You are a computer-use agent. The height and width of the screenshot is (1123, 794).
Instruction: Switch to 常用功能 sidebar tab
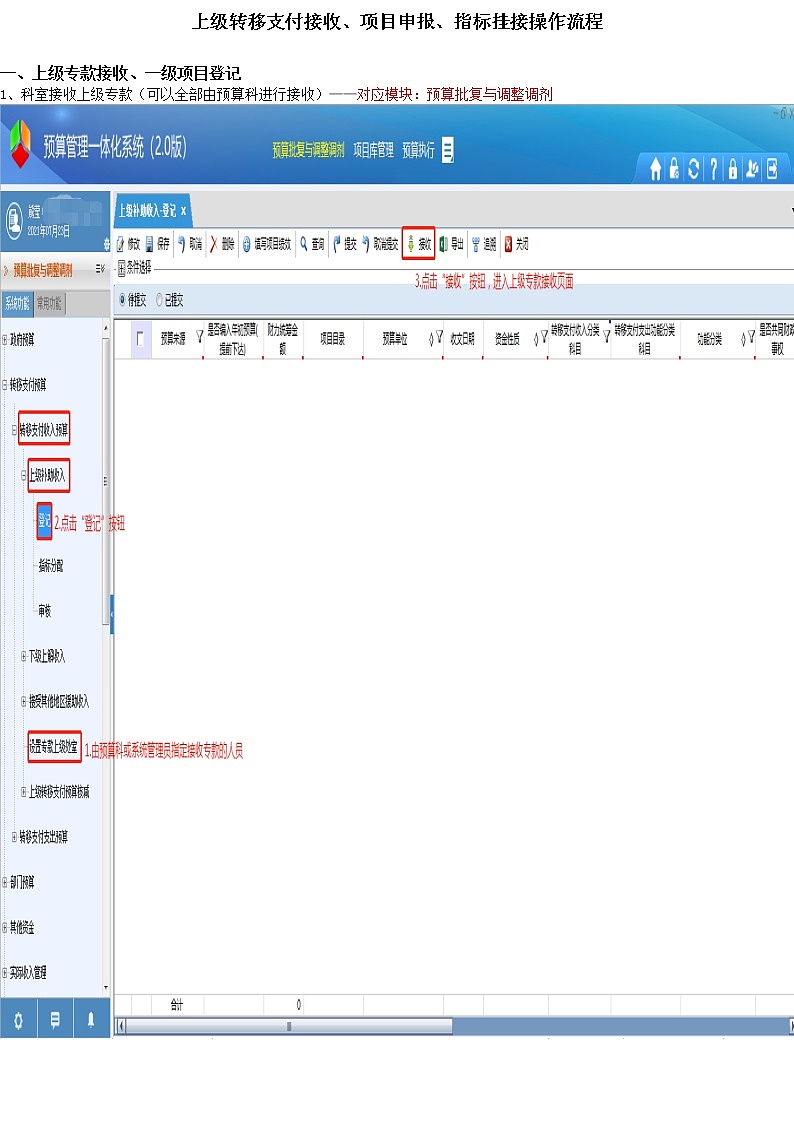49,303
